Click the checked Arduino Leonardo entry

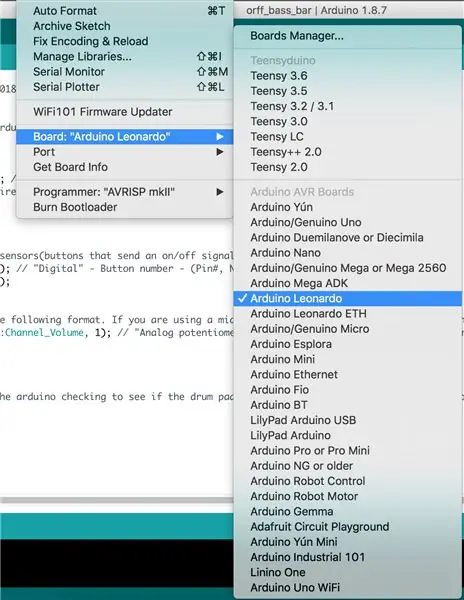click(348, 298)
